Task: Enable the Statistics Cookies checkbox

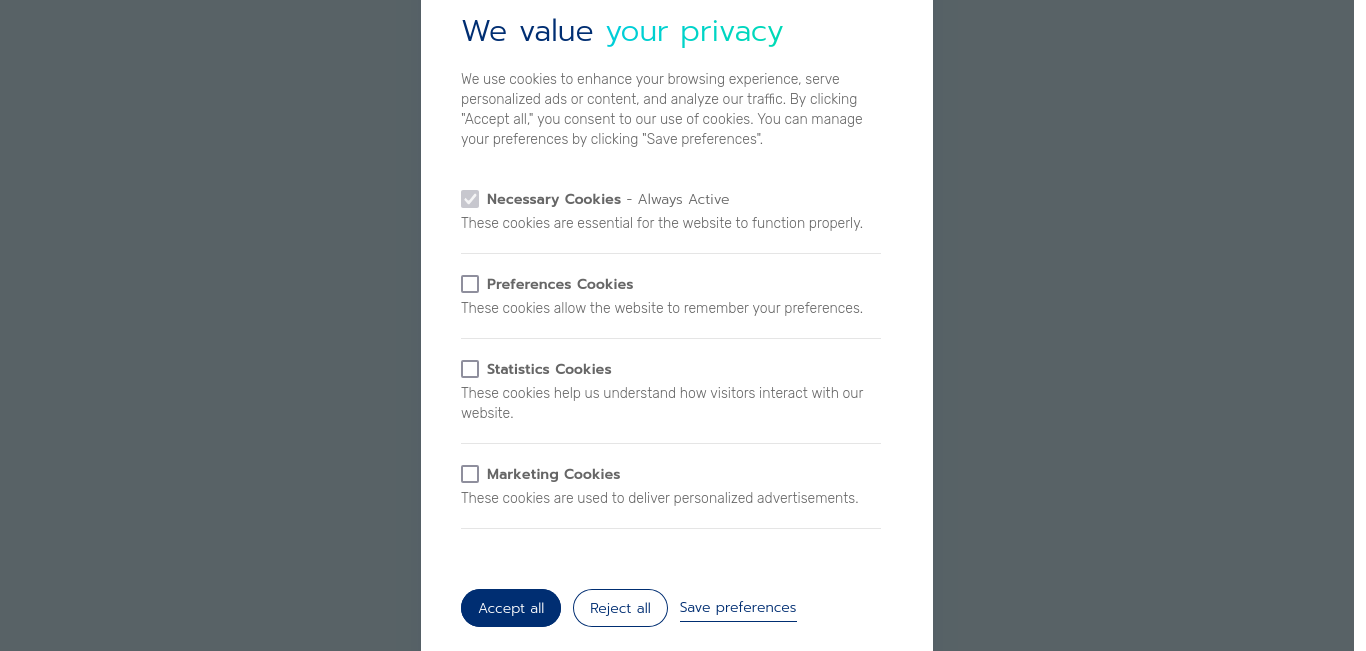Action: point(470,369)
